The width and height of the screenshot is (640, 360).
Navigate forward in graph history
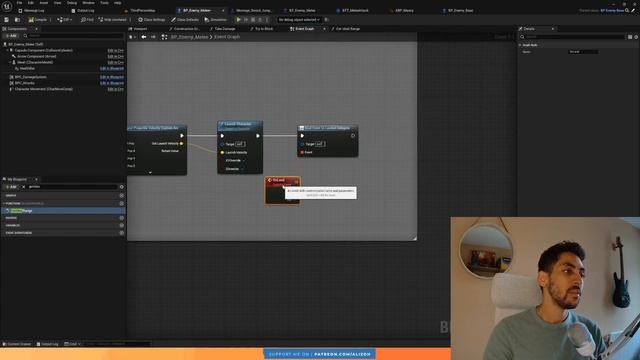pyautogui.click(x=153, y=37)
